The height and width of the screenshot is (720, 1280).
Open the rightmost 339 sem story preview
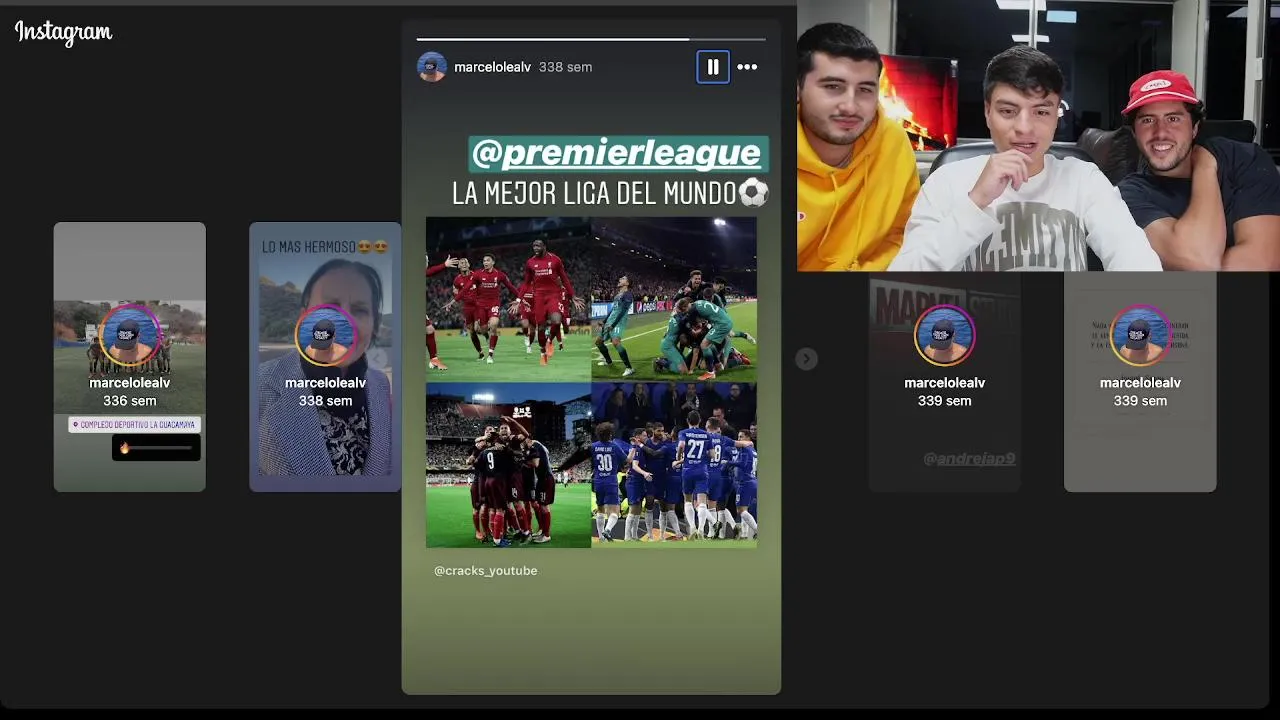(x=1140, y=382)
